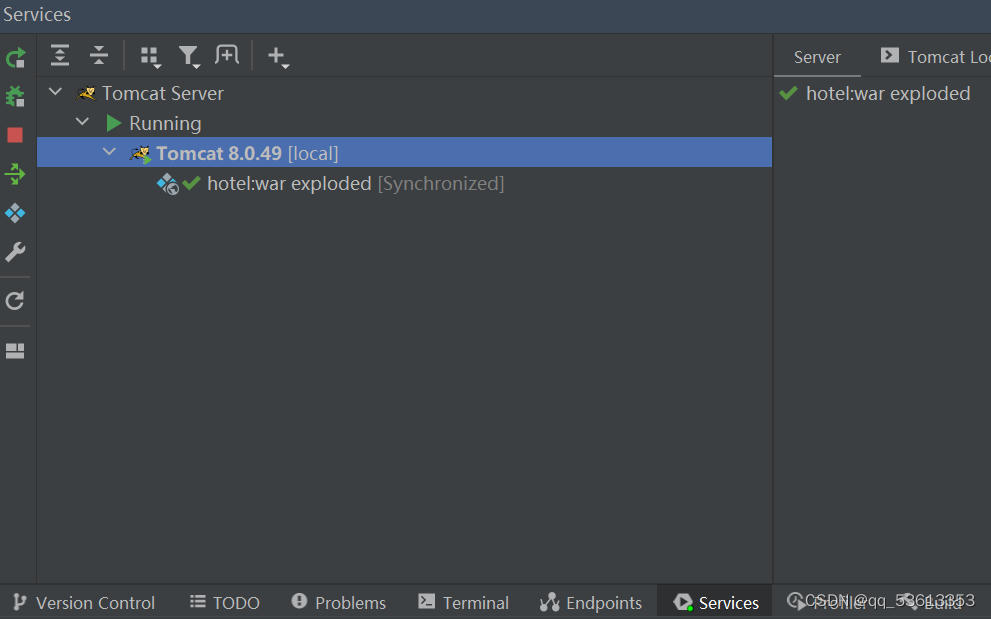Switch to the Server tab
The image size is (991, 619).
coord(817,57)
